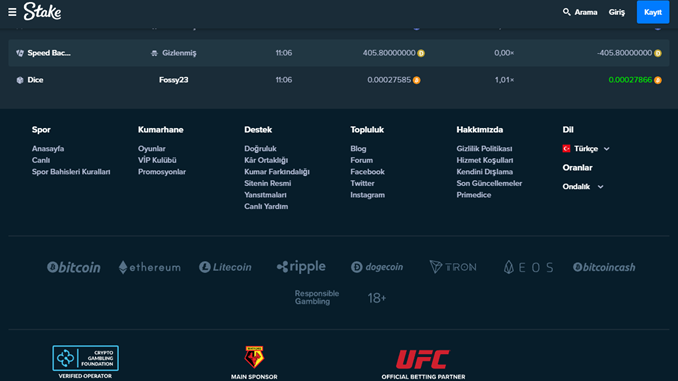Go to Oyunlar under Kumarhane
The width and height of the screenshot is (678, 381).
[x=151, y=149]
